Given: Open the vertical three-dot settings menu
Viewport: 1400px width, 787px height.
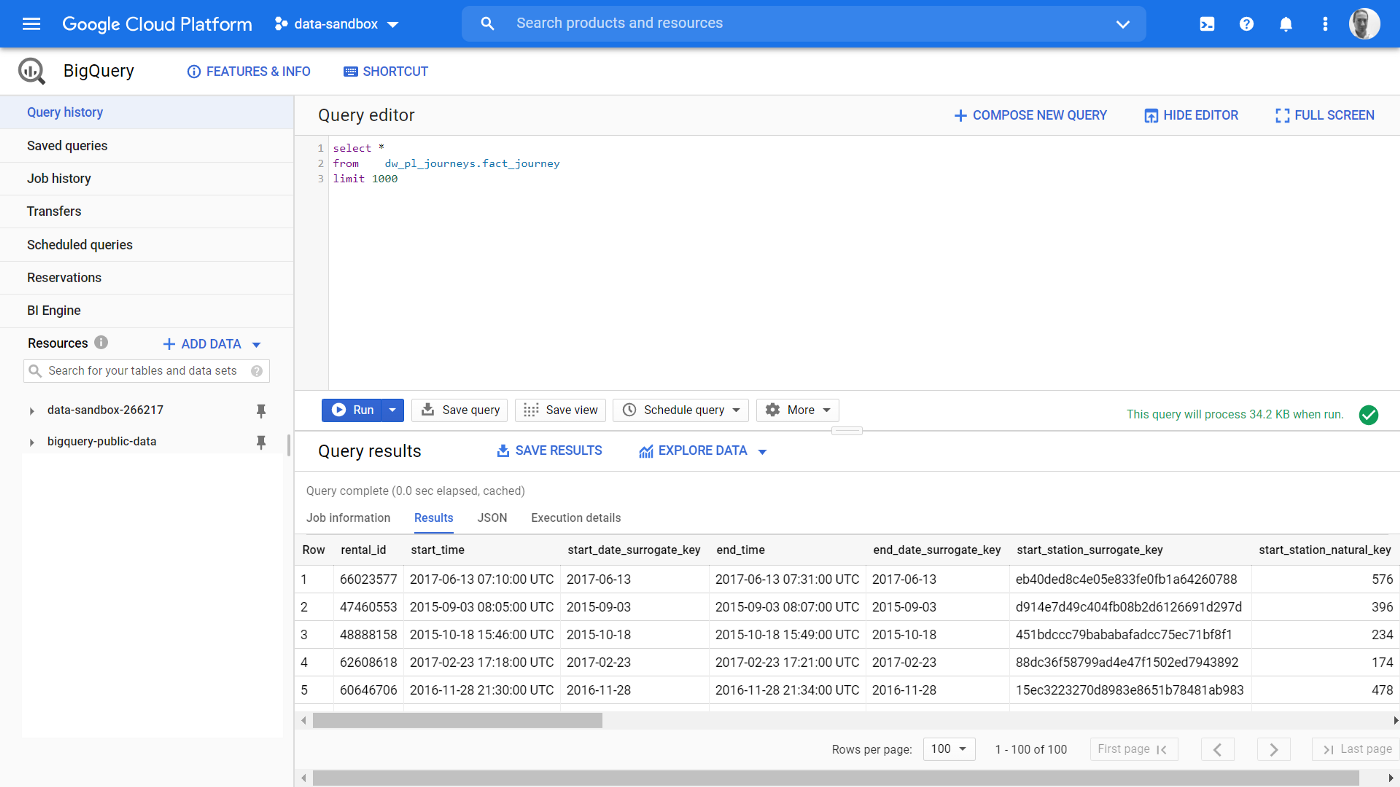Looking at the screenshot, I should pyautogui.click(x=1325, y=24).
